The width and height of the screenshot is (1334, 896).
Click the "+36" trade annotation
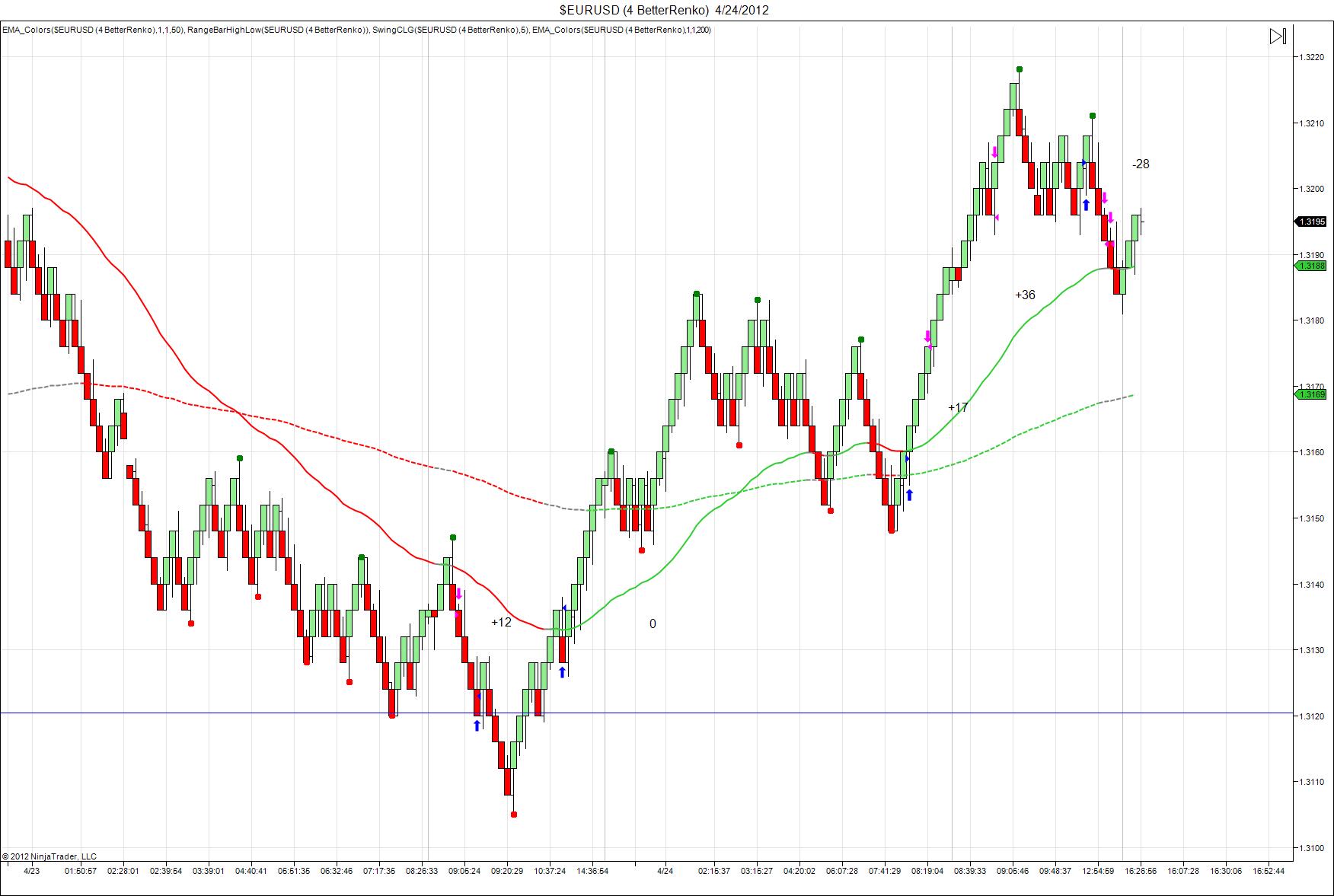coord(1025,295)
